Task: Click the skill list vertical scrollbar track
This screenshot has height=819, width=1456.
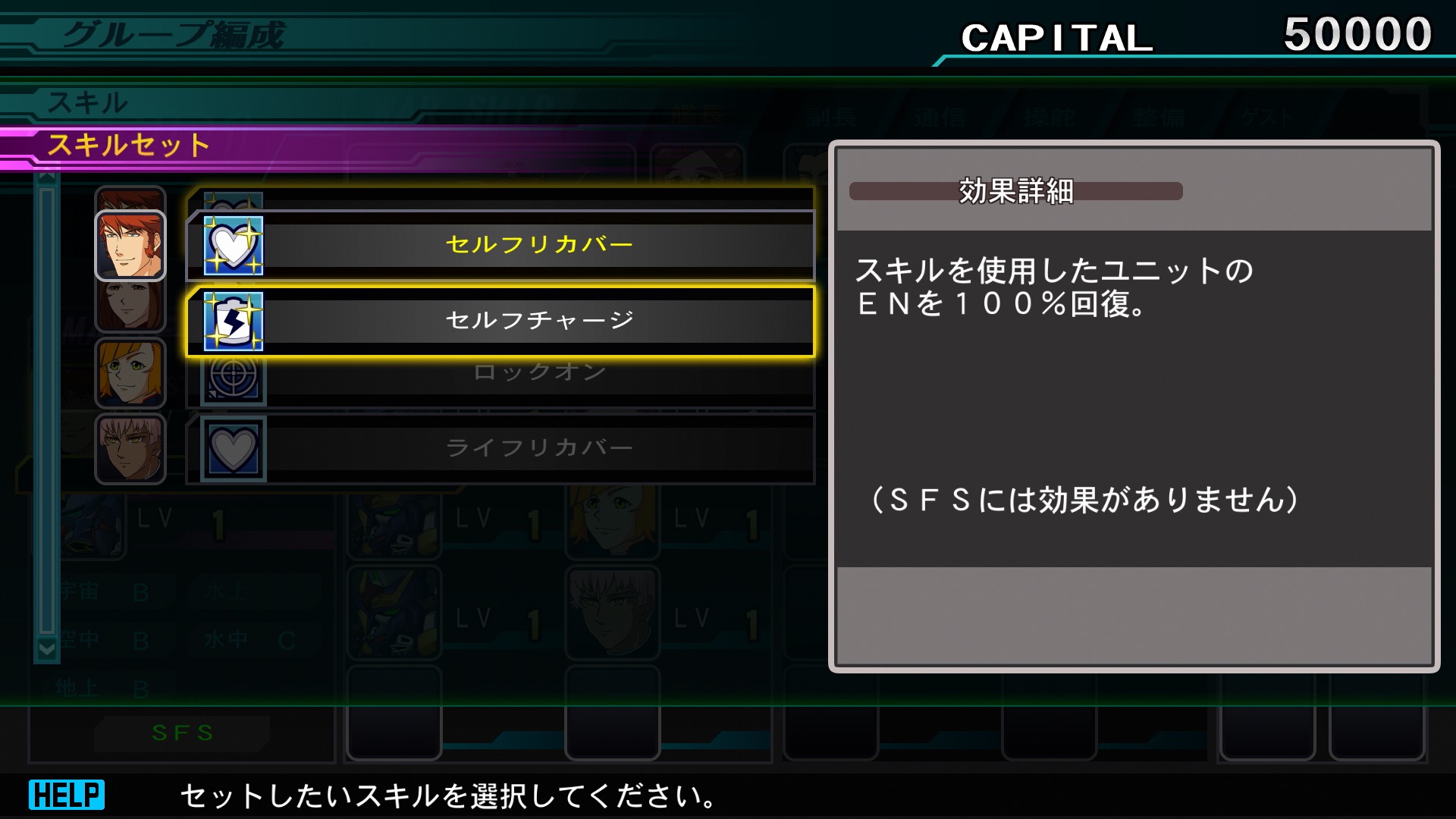Action: (47, 409)
